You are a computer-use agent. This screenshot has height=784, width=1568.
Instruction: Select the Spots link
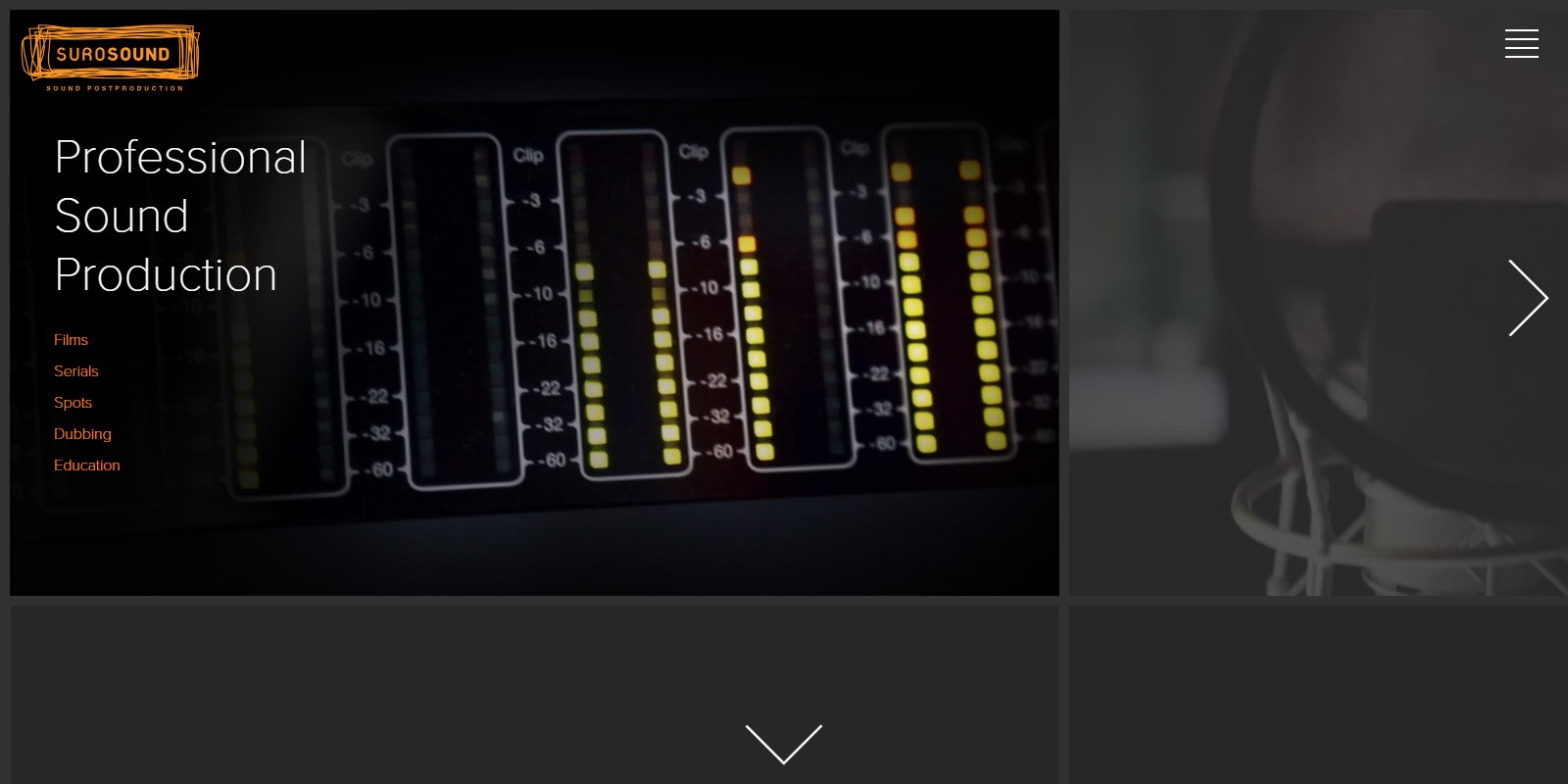click(73, 403)
